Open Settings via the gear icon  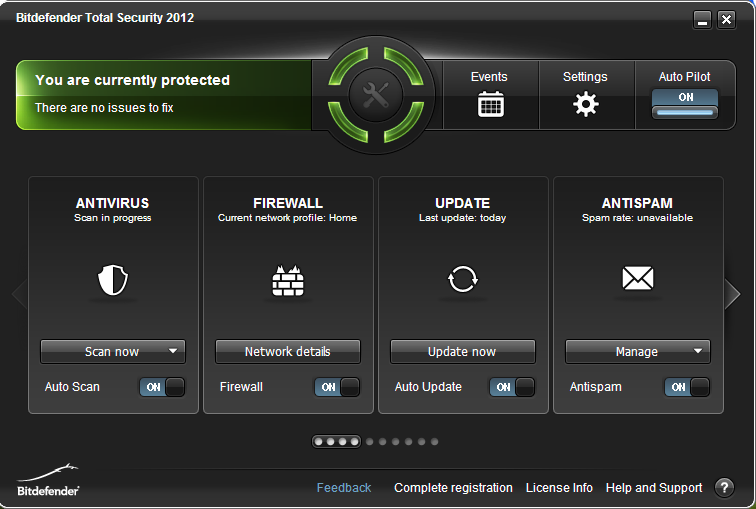[586, 104]
